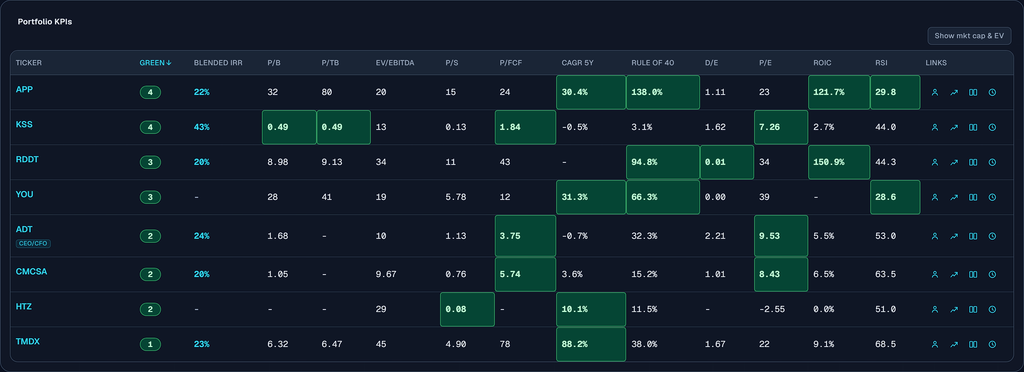The image size is (1024, 372).
Task: Sort by P/FCF column header
Action: (x=510, y=63)
